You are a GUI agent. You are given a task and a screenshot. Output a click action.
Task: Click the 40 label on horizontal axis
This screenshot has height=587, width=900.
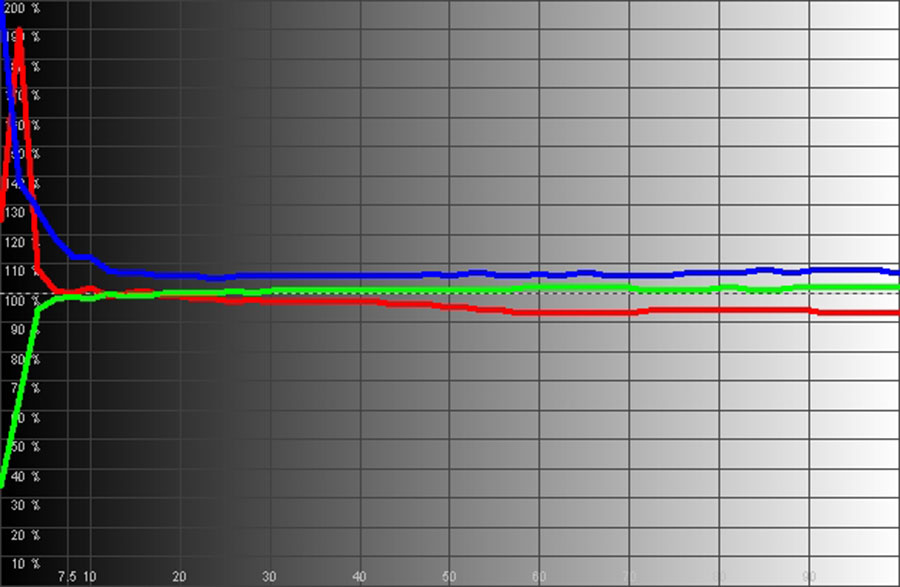[x=360, y=577]
